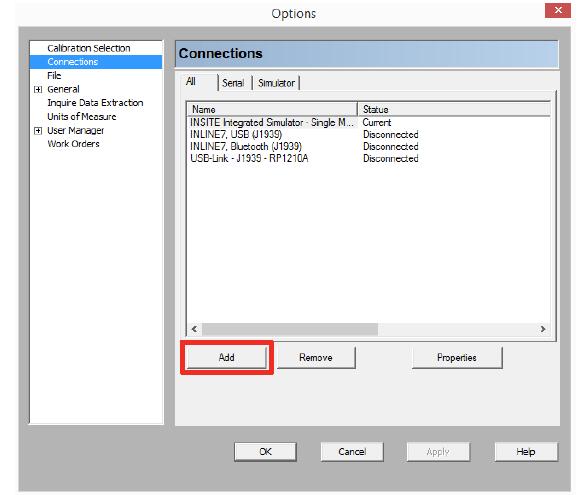Switch to the Simulator tab

pos(276,83)
